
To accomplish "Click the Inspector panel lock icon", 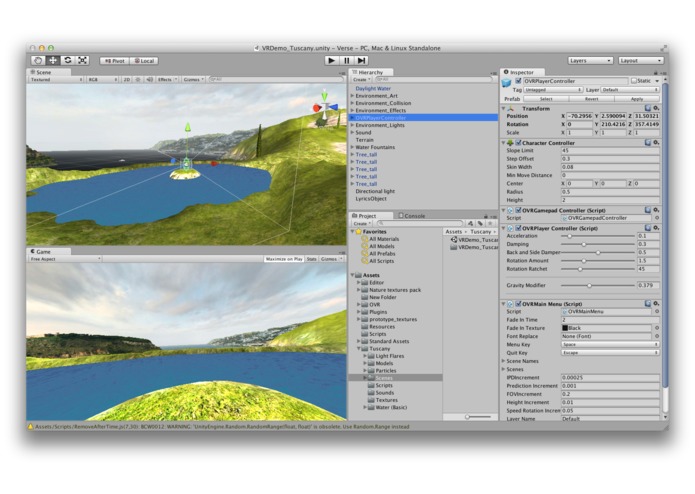I will tap(656, 73).
